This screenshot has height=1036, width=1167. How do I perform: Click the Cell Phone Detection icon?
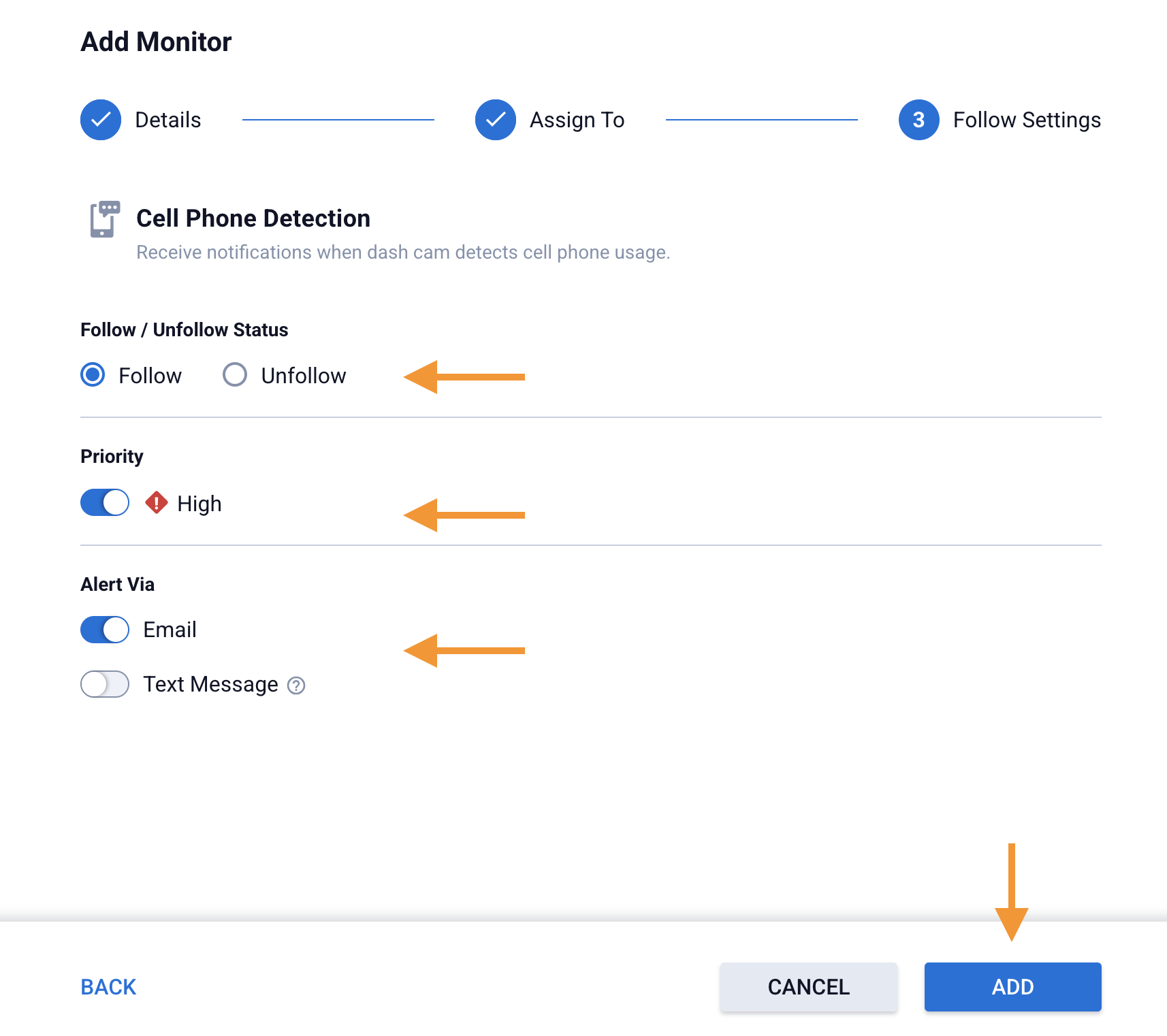pos(104,219)
